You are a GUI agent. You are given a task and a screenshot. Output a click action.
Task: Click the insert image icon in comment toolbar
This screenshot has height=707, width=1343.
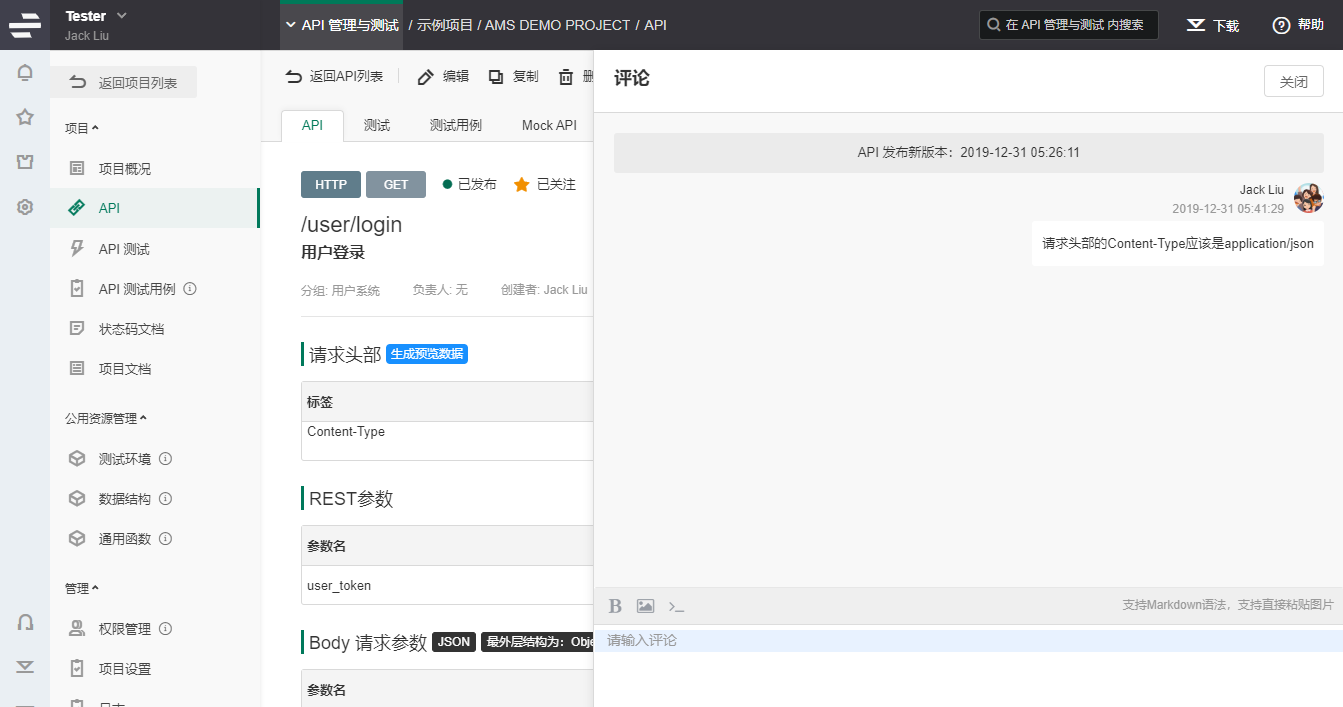[x=646, y=606]
